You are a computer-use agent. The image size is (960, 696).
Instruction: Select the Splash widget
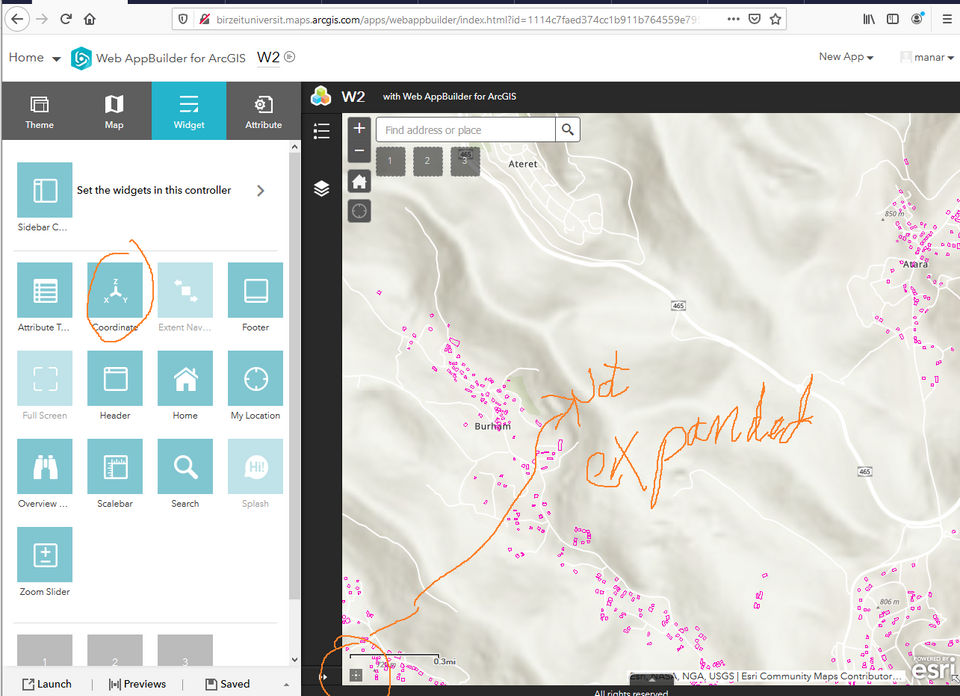(x=255, y=466)
